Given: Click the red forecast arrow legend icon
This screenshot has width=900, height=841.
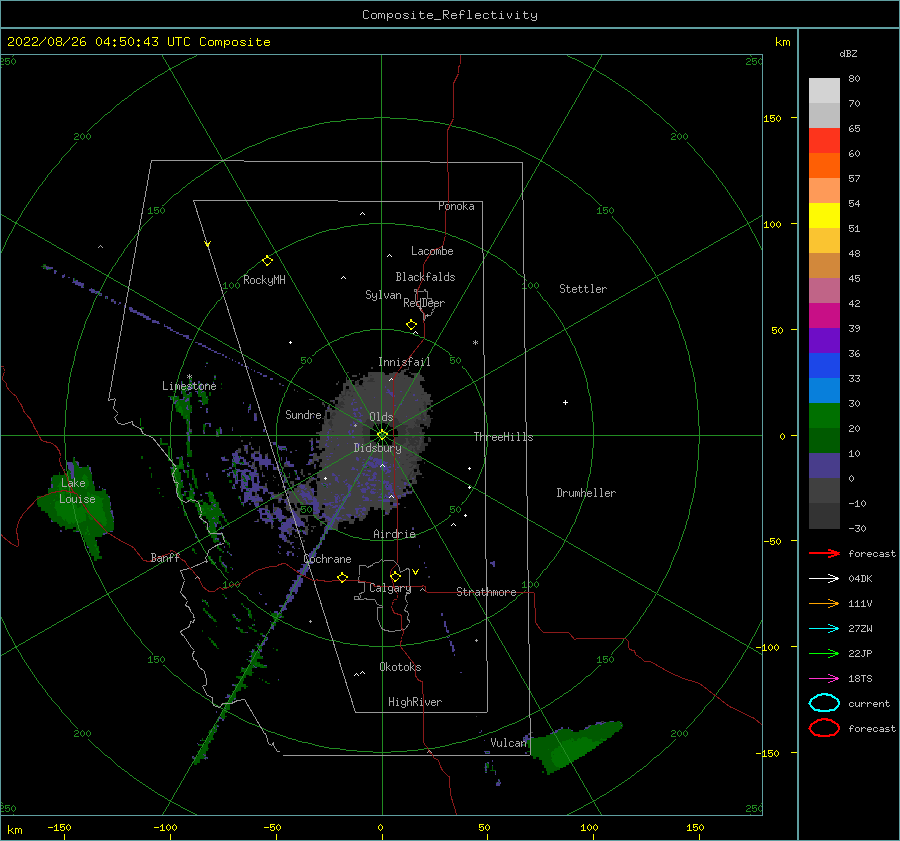Looking at the screenshot, I should [825, 553].
